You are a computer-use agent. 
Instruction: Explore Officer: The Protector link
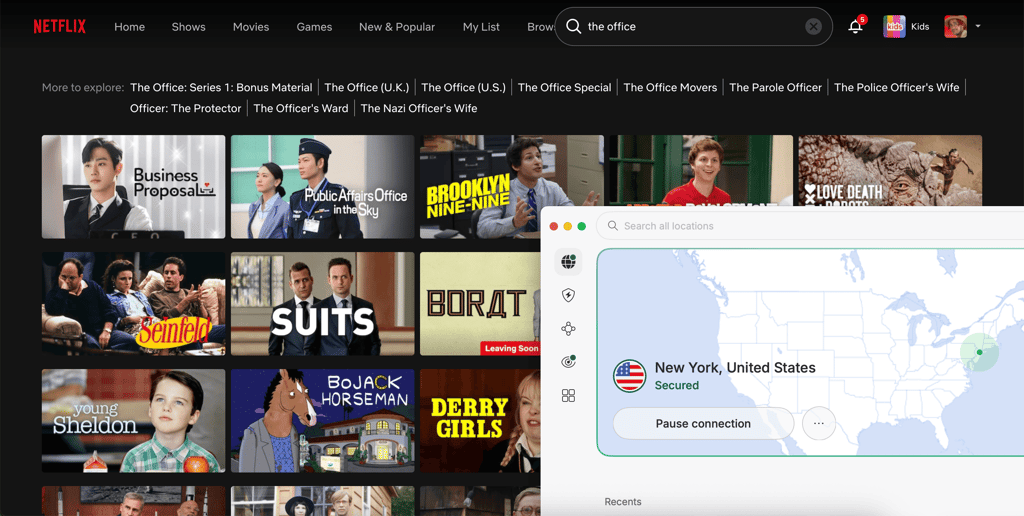tap(185, 108)
